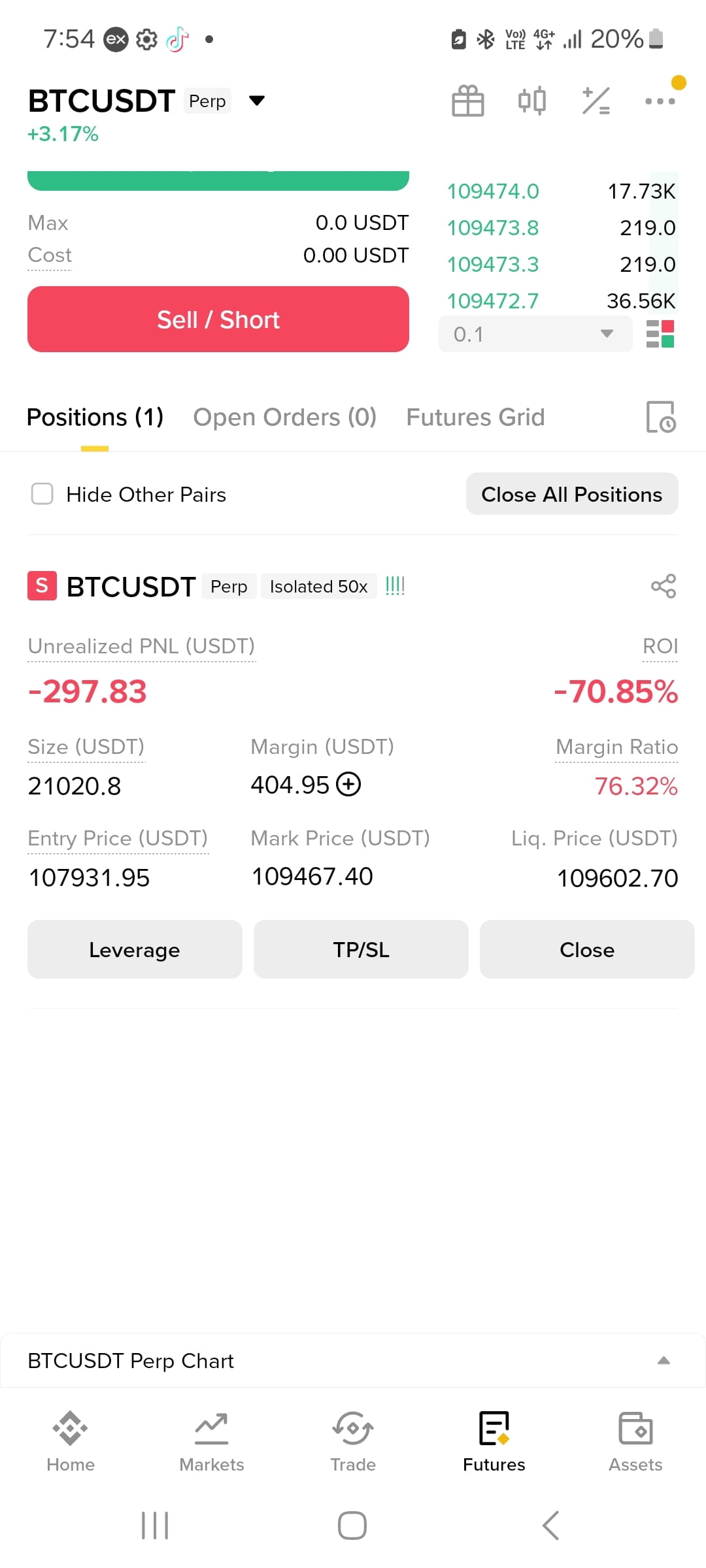Open the gift rewards icon

pyautogui.click(x=468, y=101)
